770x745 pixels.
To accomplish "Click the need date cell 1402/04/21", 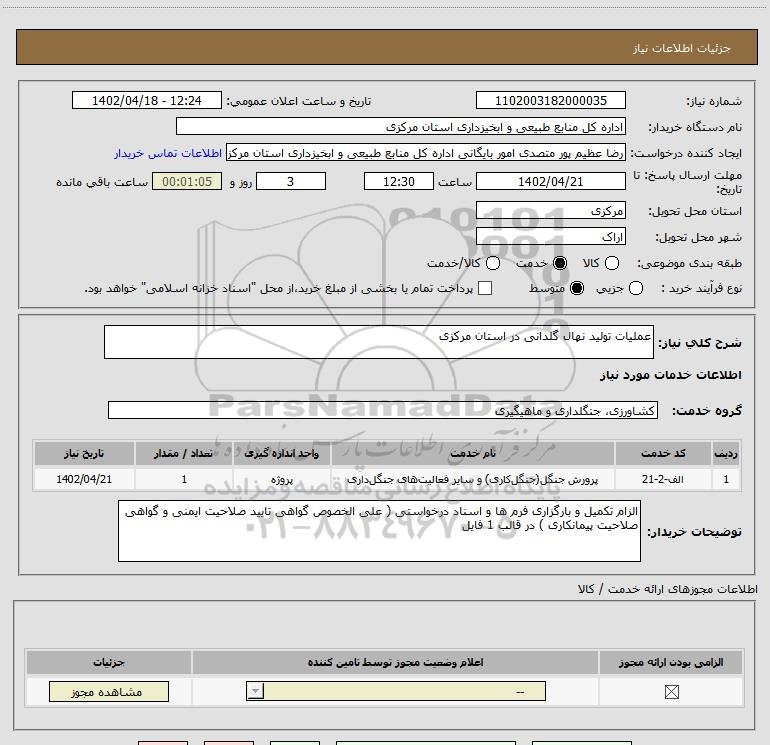I will 84,479.
